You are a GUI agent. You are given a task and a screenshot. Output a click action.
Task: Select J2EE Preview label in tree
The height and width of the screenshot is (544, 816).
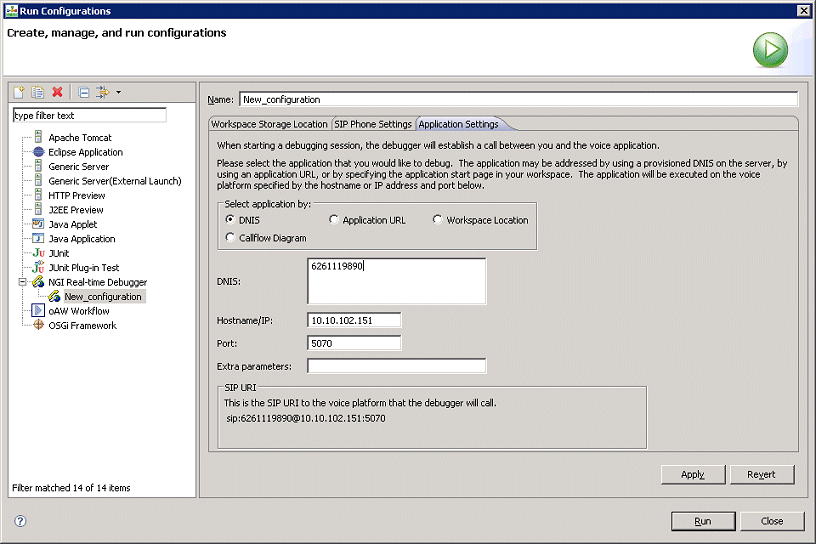click(x=75, y=210)
